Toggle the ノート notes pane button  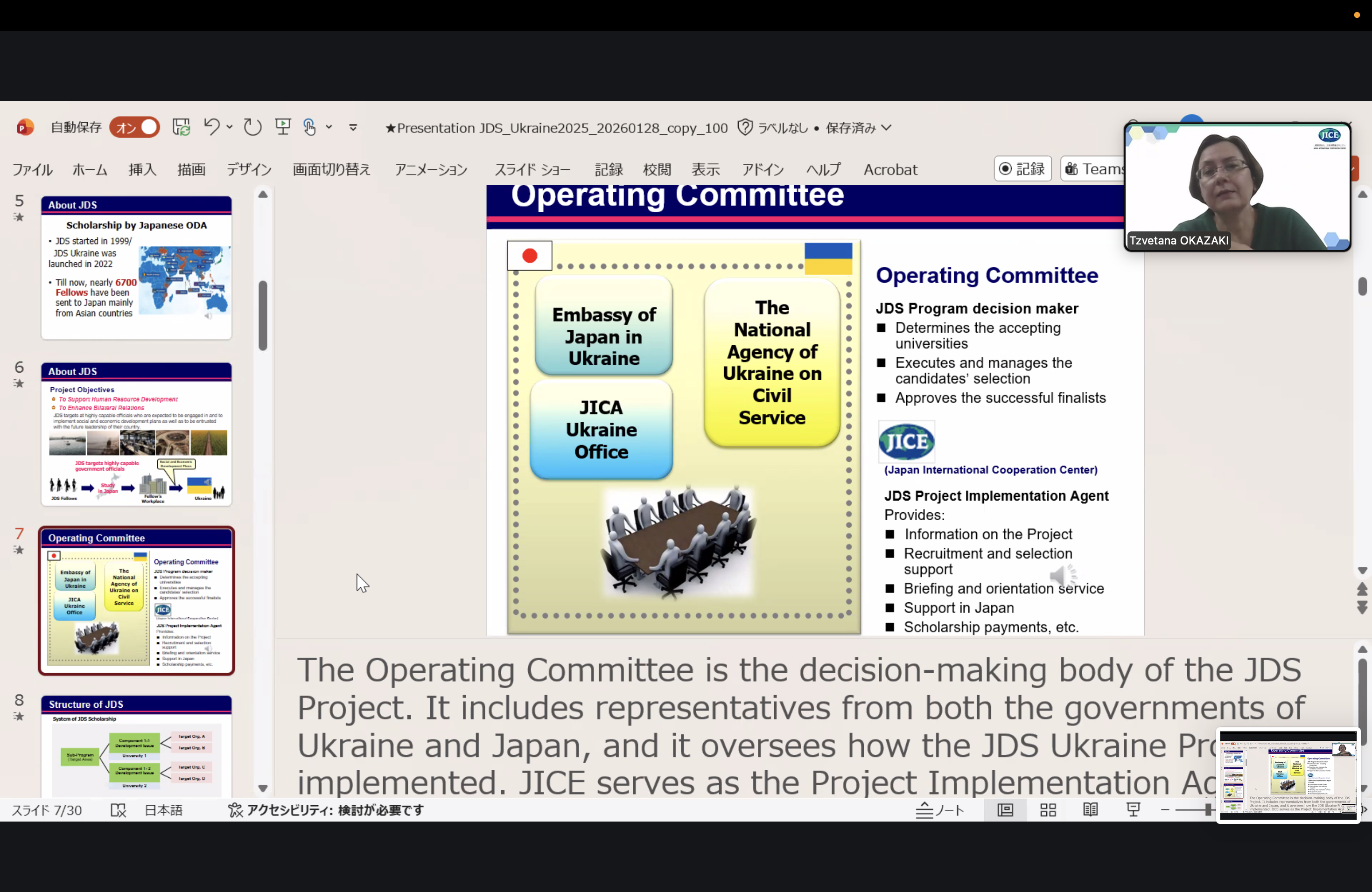point(940,810)
